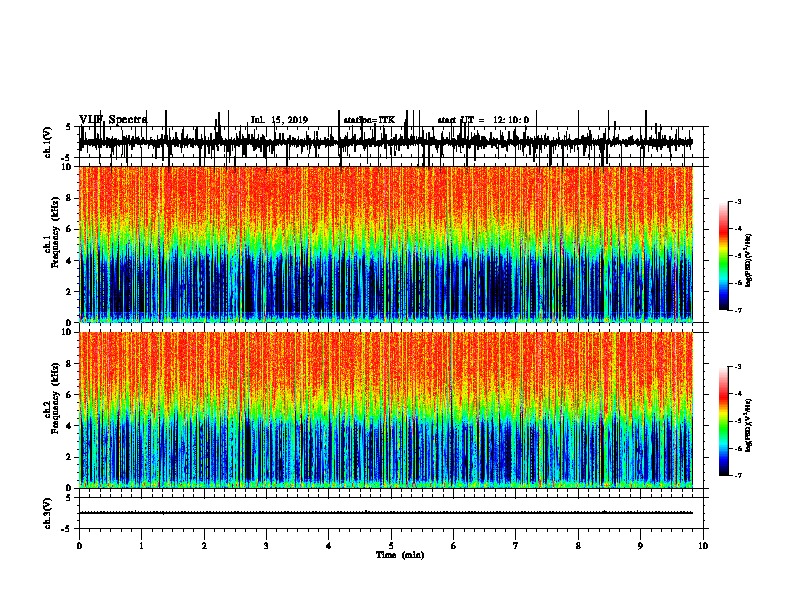Click the ch.1 color bar PSD unit label
This screenshot has width=792, height=612.
tap(748, 261)
